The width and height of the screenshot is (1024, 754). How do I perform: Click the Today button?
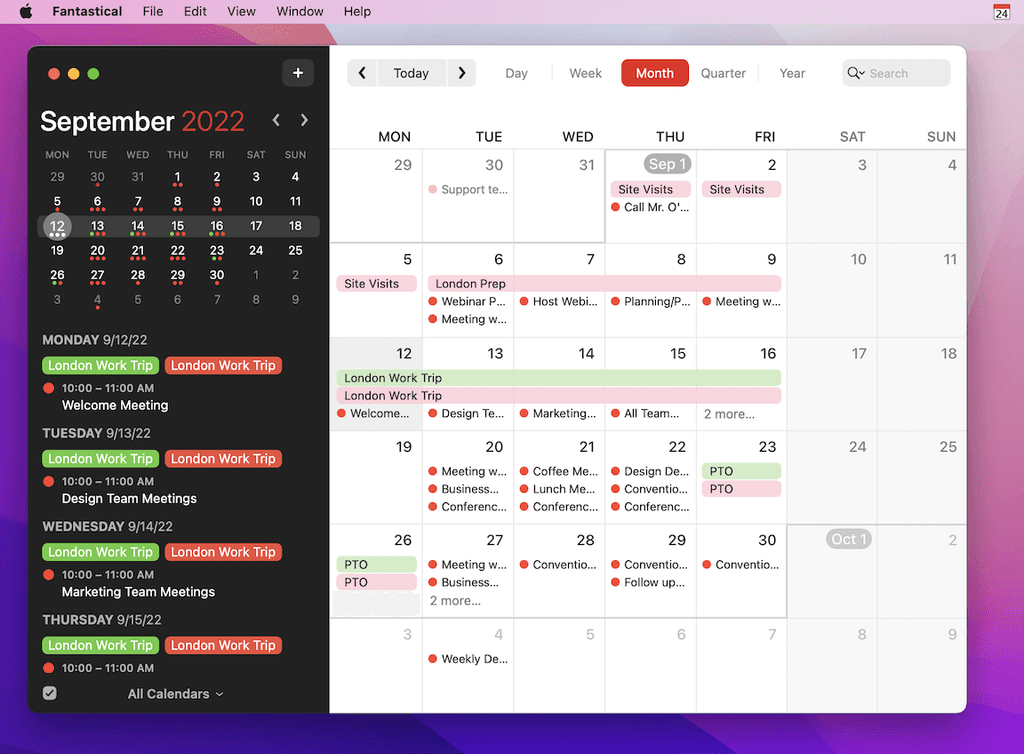tap(411, 72)
